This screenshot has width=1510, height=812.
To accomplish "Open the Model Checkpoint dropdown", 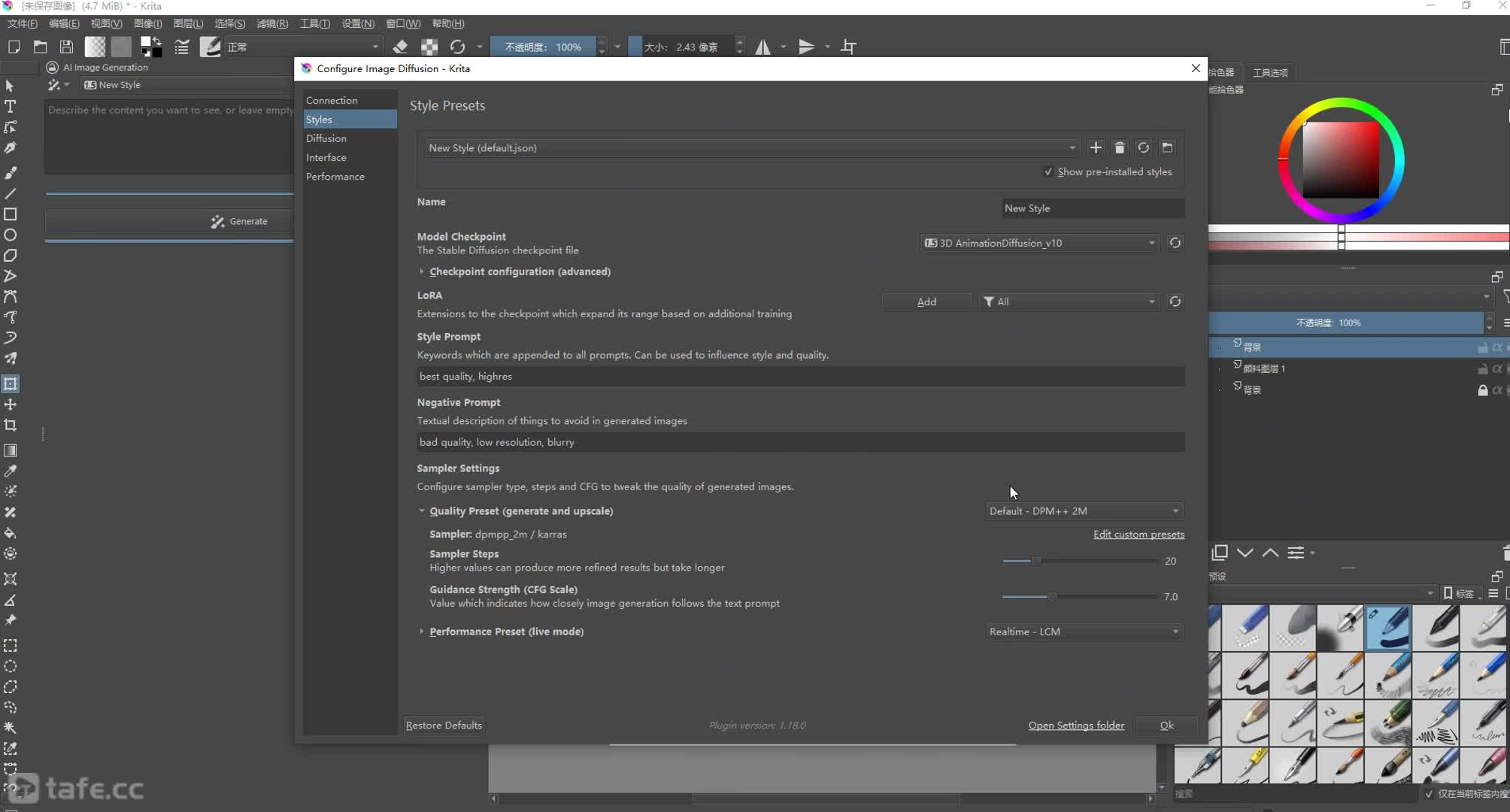I will pos(1039,243).
